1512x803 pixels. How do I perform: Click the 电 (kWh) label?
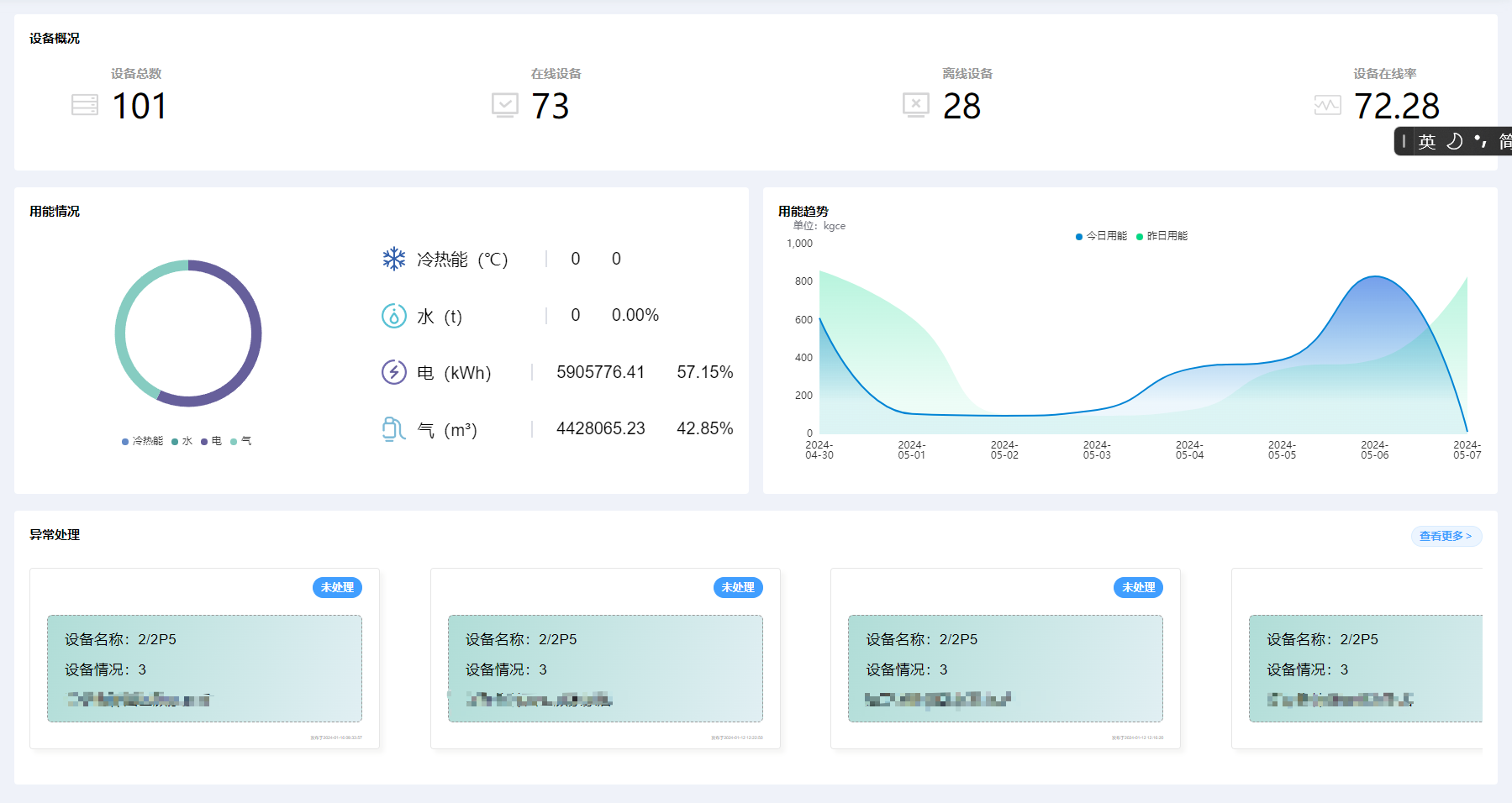pyautogui.click(x=454, y=373)
